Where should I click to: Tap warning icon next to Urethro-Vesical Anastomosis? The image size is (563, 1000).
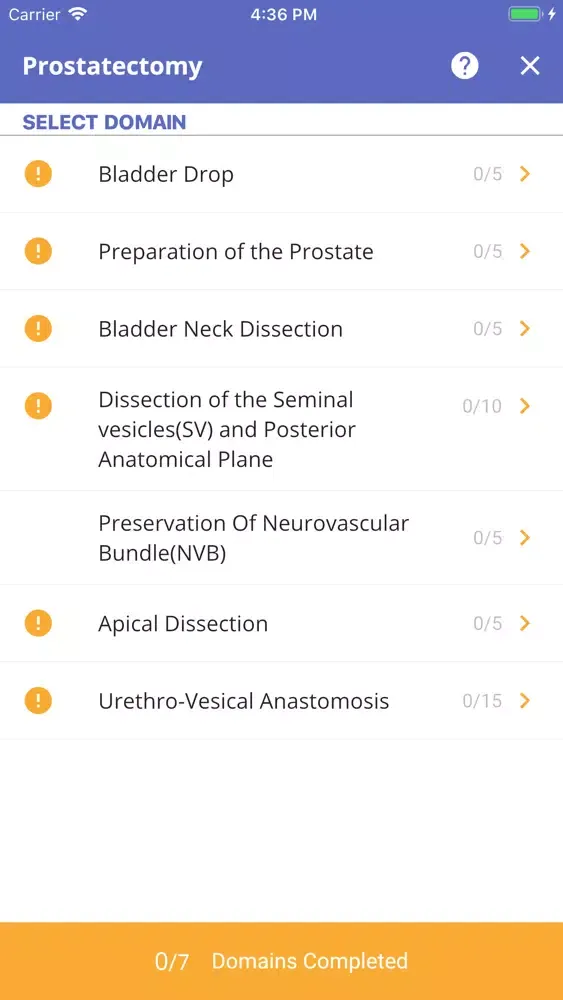[x=38, y=701]
